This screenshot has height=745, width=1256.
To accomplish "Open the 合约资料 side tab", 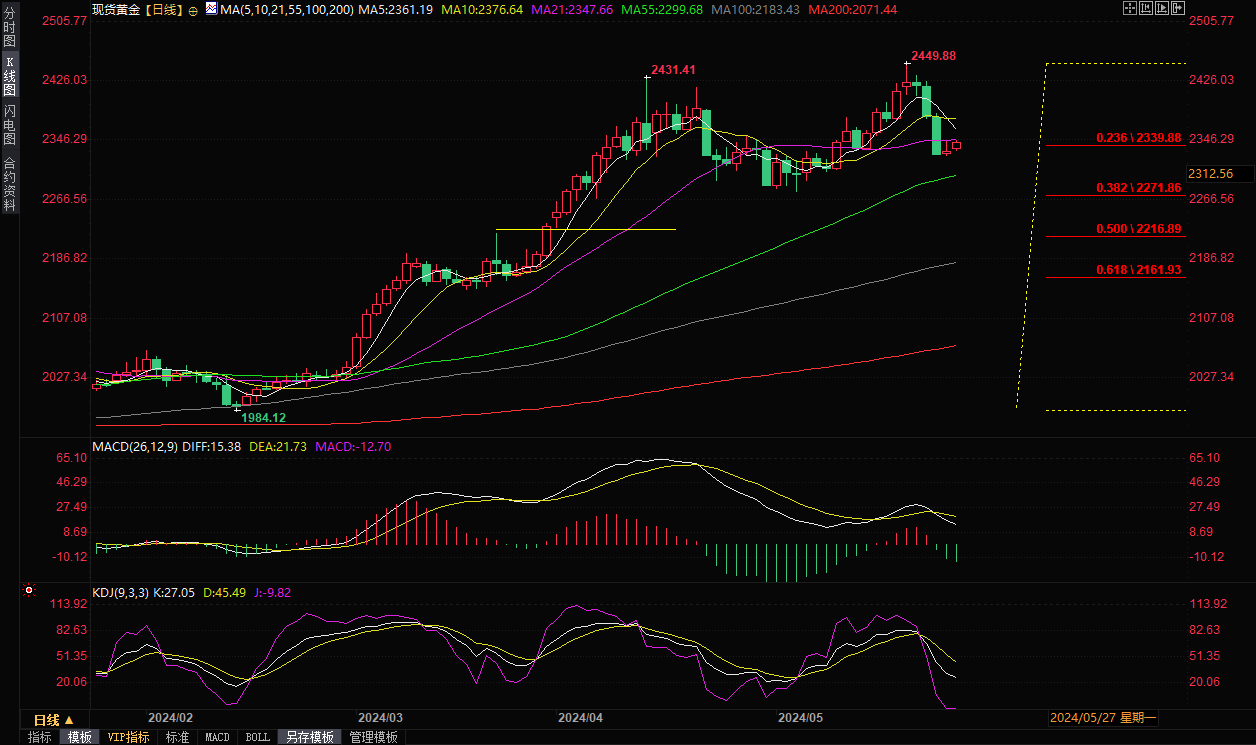I will tap(9, 184).
